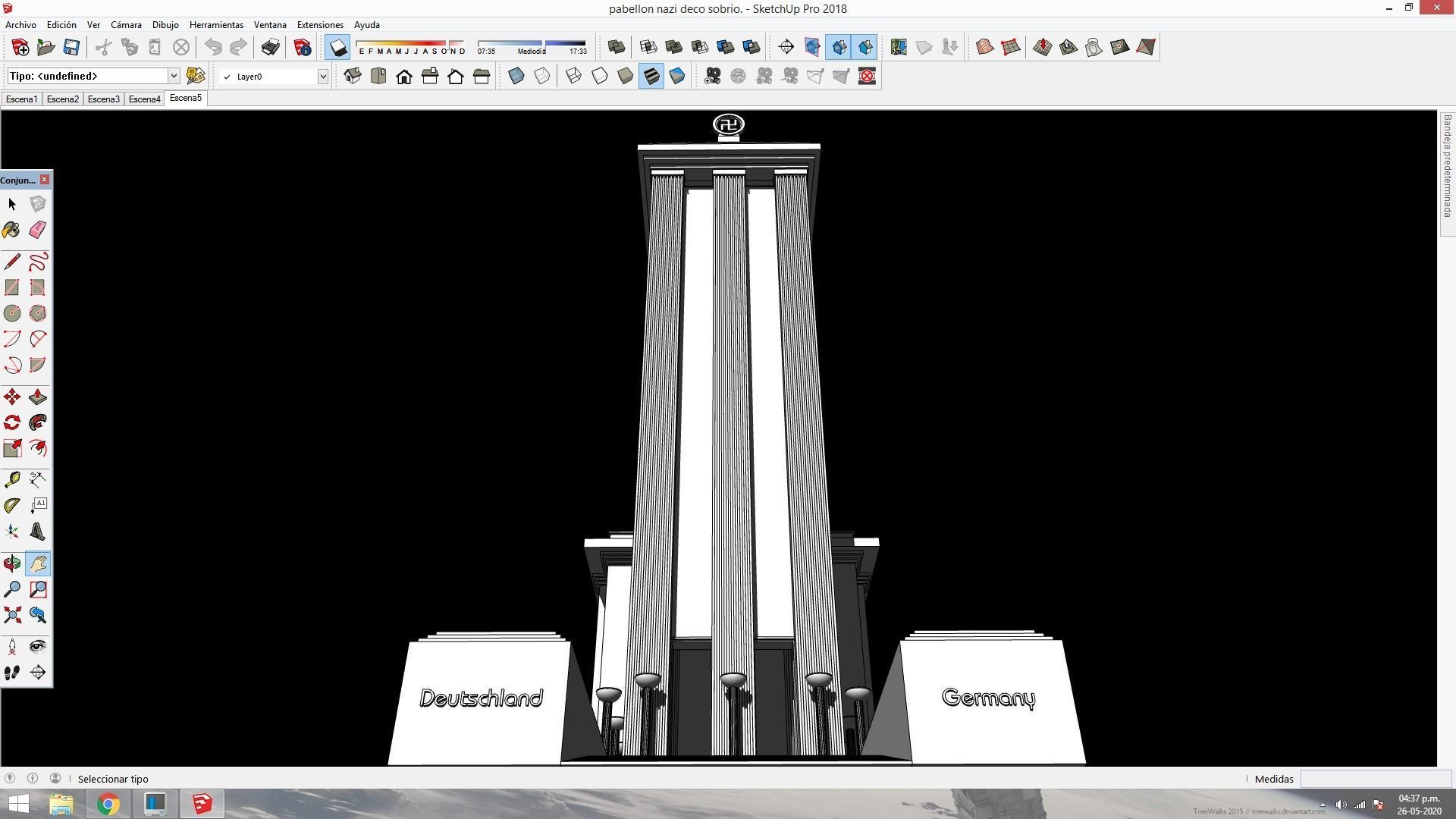The height and width of the screenshot is (819, 1456).
Task: Activate the 3D Text tool
Action: pos(37,531)
